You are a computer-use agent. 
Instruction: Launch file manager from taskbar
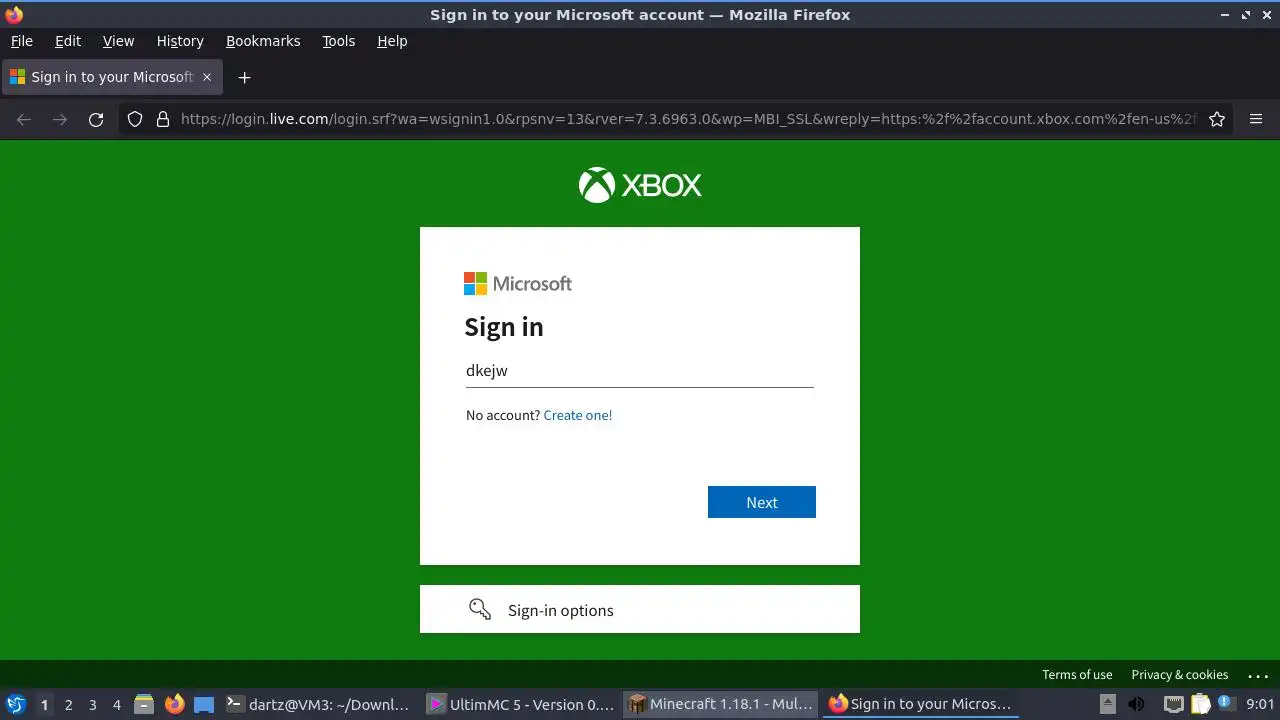[144, 704]
